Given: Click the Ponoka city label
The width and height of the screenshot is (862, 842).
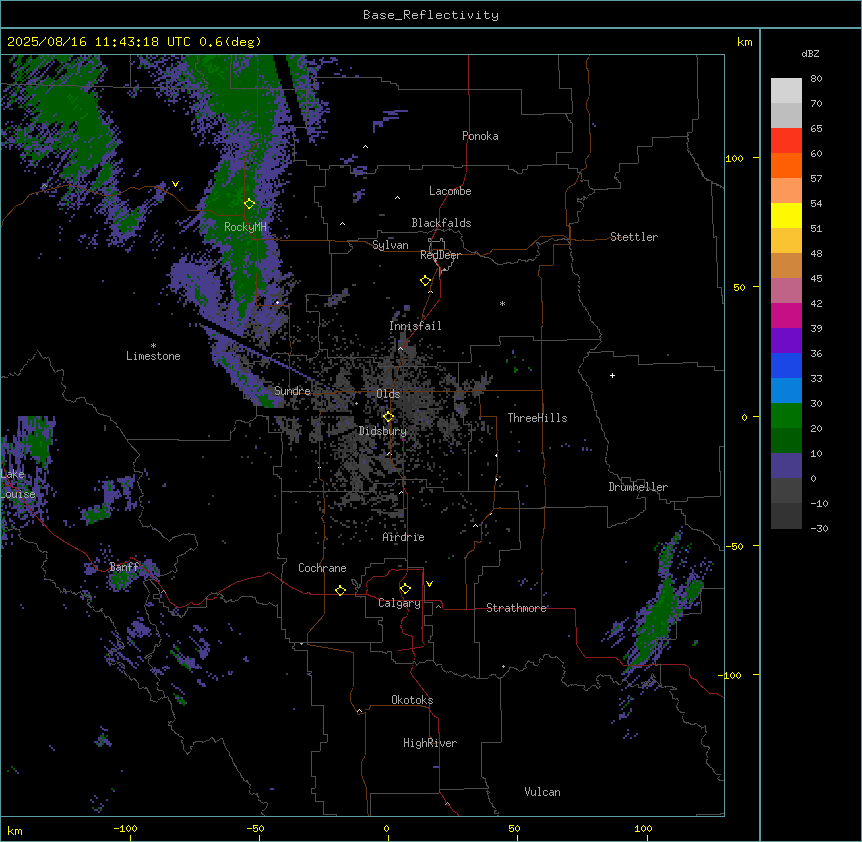Looking at the screenshot, I should pos(480,136).
